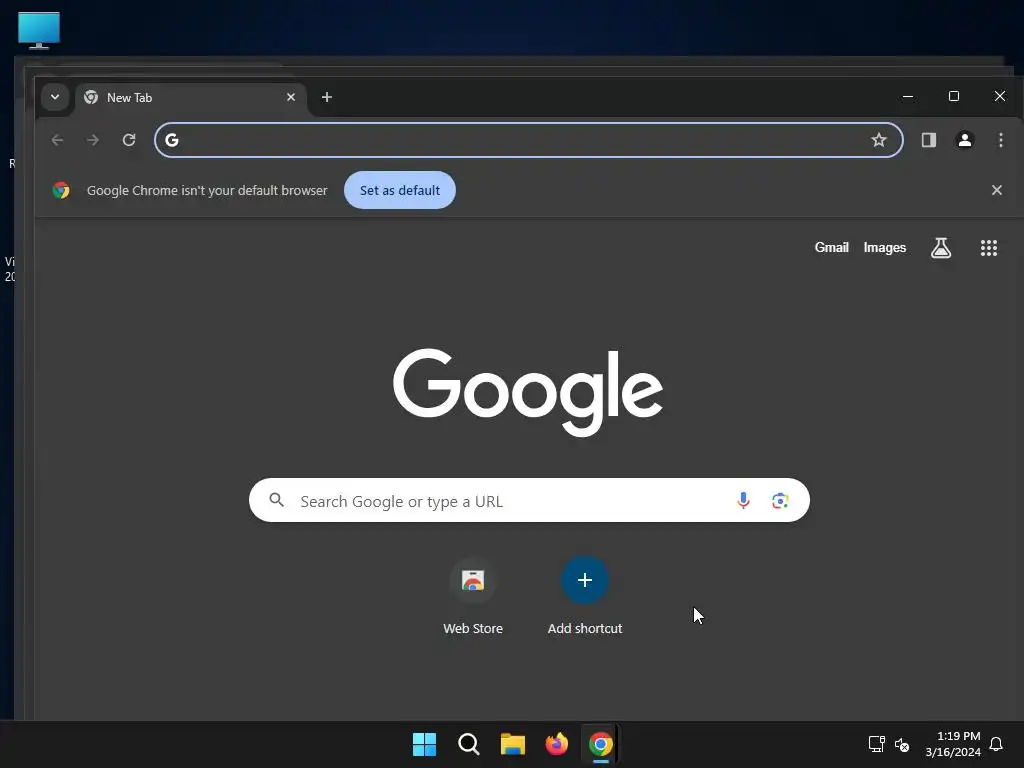Start voice search with microphone icon
This screenshot has height=768, width=1024.
click(x=743, y=500)
